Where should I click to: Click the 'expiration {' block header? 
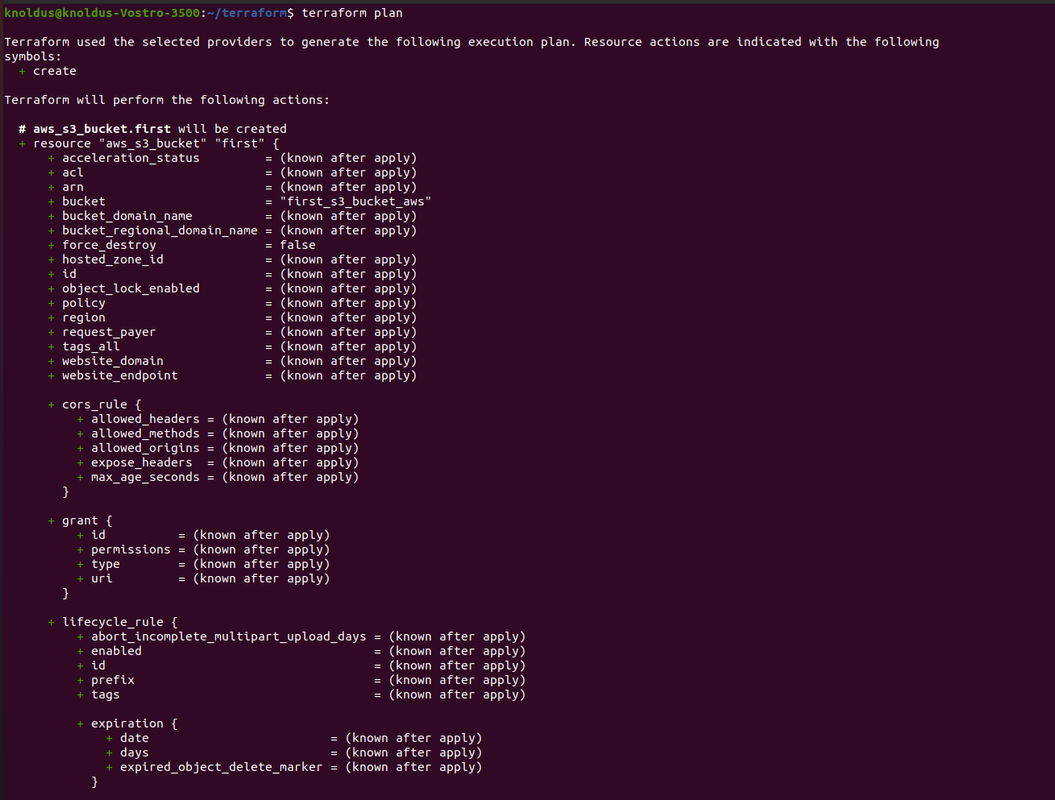[x=135, y=724]
